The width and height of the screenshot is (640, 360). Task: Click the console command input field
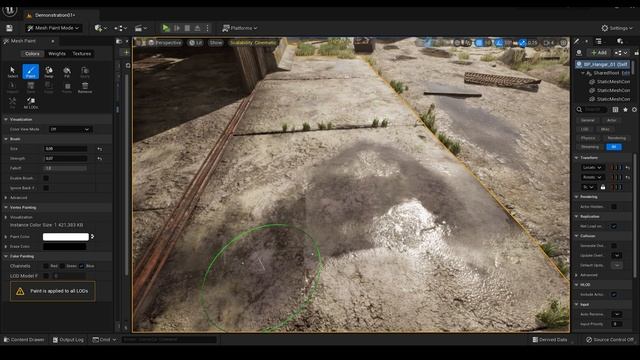click(x=169, y=340)
